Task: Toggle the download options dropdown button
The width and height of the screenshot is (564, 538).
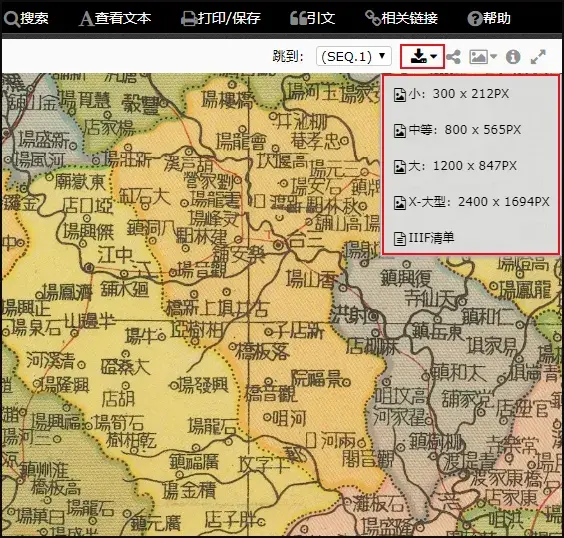Action: [422, 56]
